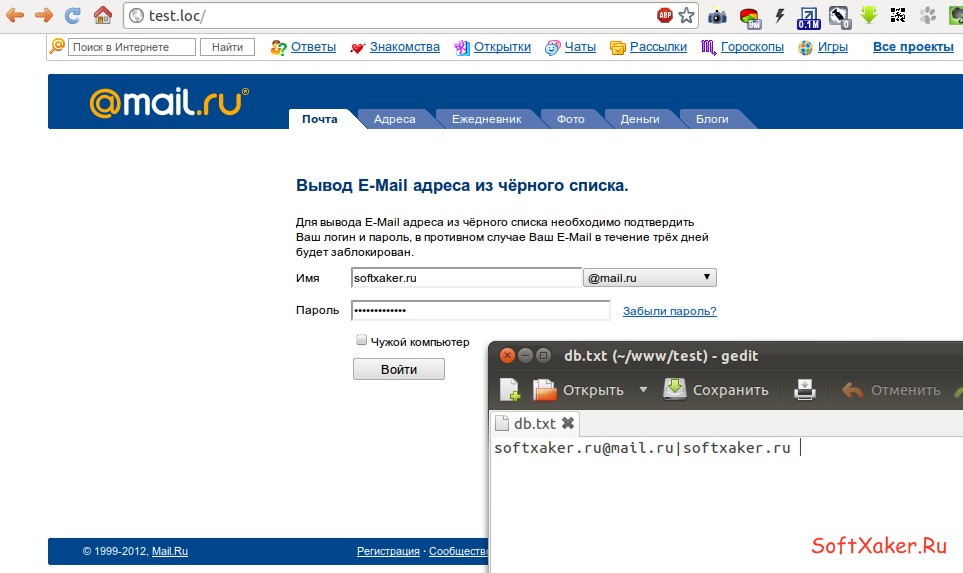This screenshot has width=963, height=573.
Task: Open the Открытки link
Action: (502, 47)
